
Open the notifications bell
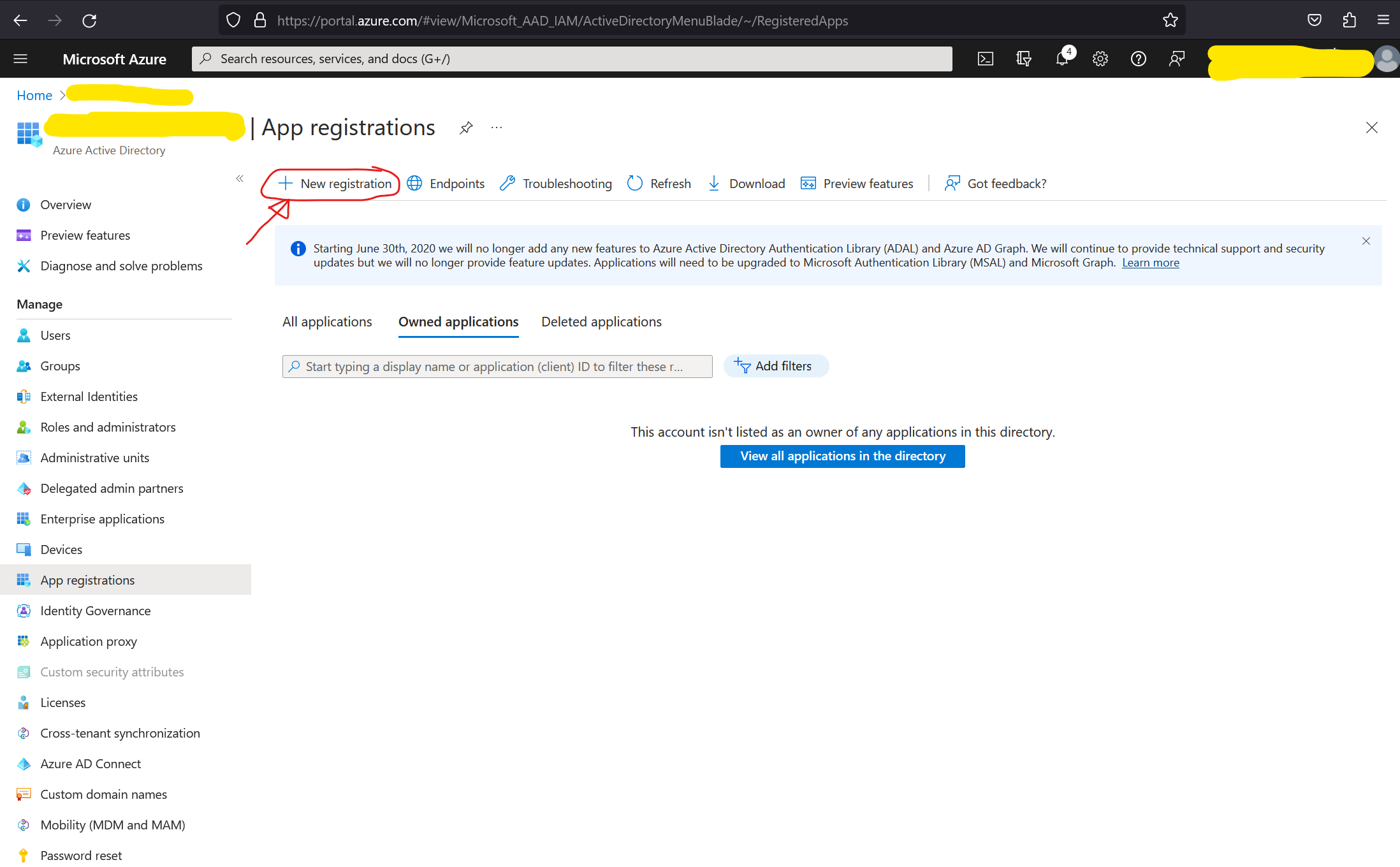(1062, 59)
